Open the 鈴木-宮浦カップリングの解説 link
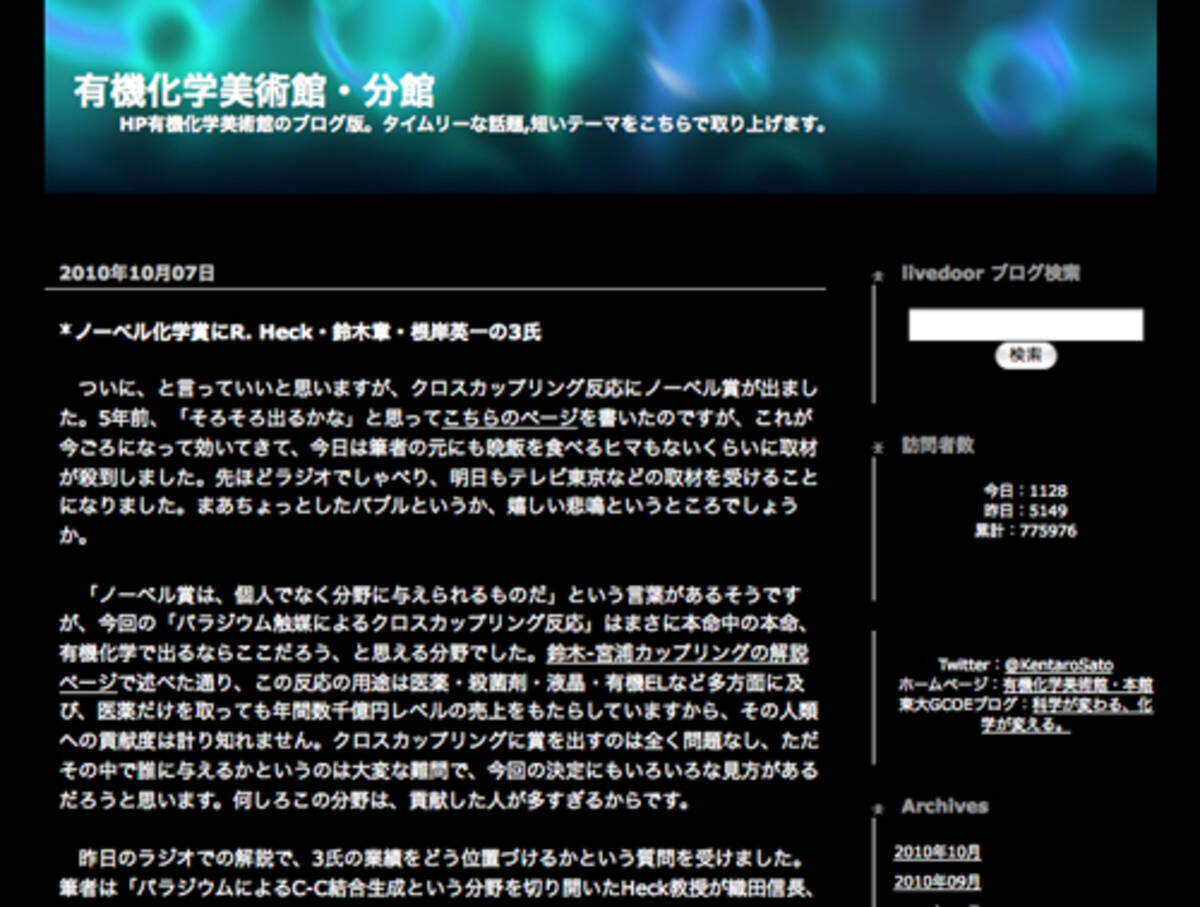This screenshot has height=907, width=1200. [678, 655]
